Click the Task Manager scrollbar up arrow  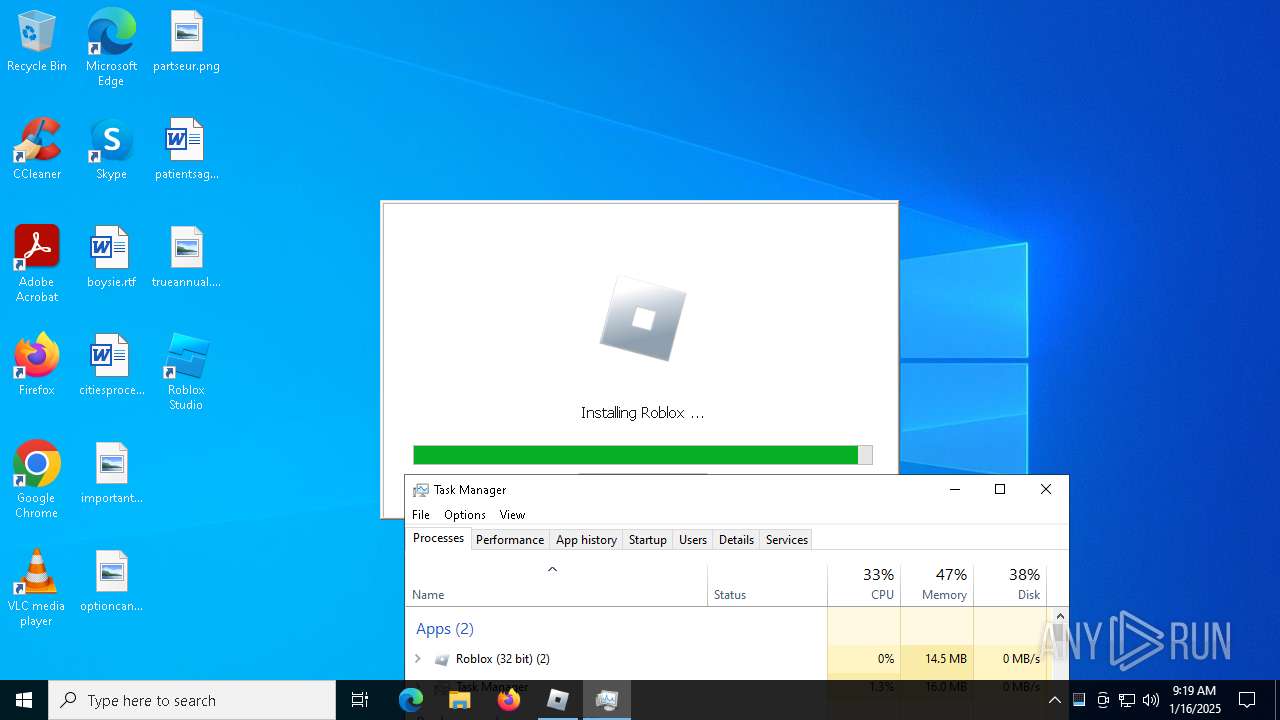(1060, 616)
